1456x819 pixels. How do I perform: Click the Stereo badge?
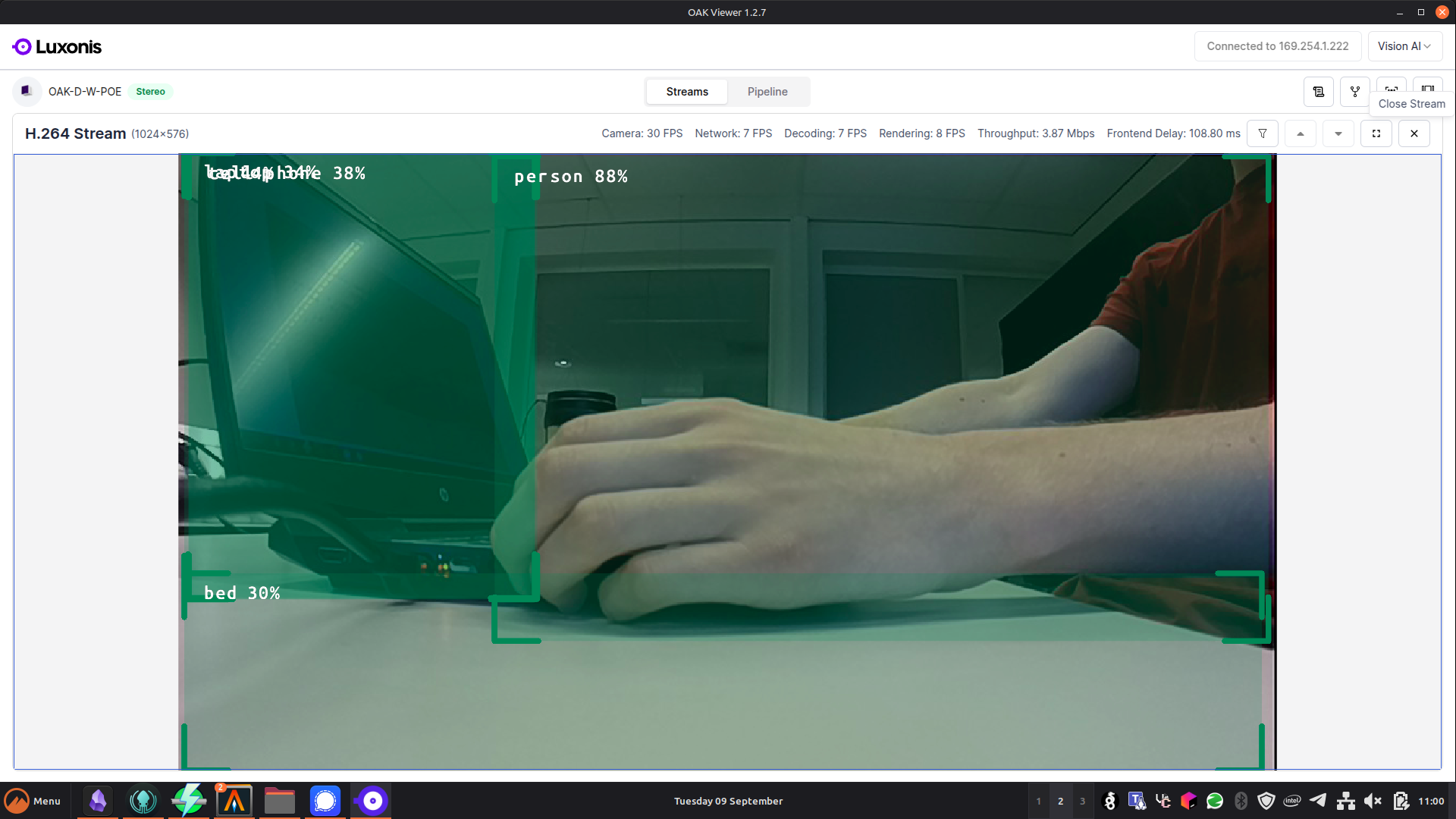(x=150, y=92)
